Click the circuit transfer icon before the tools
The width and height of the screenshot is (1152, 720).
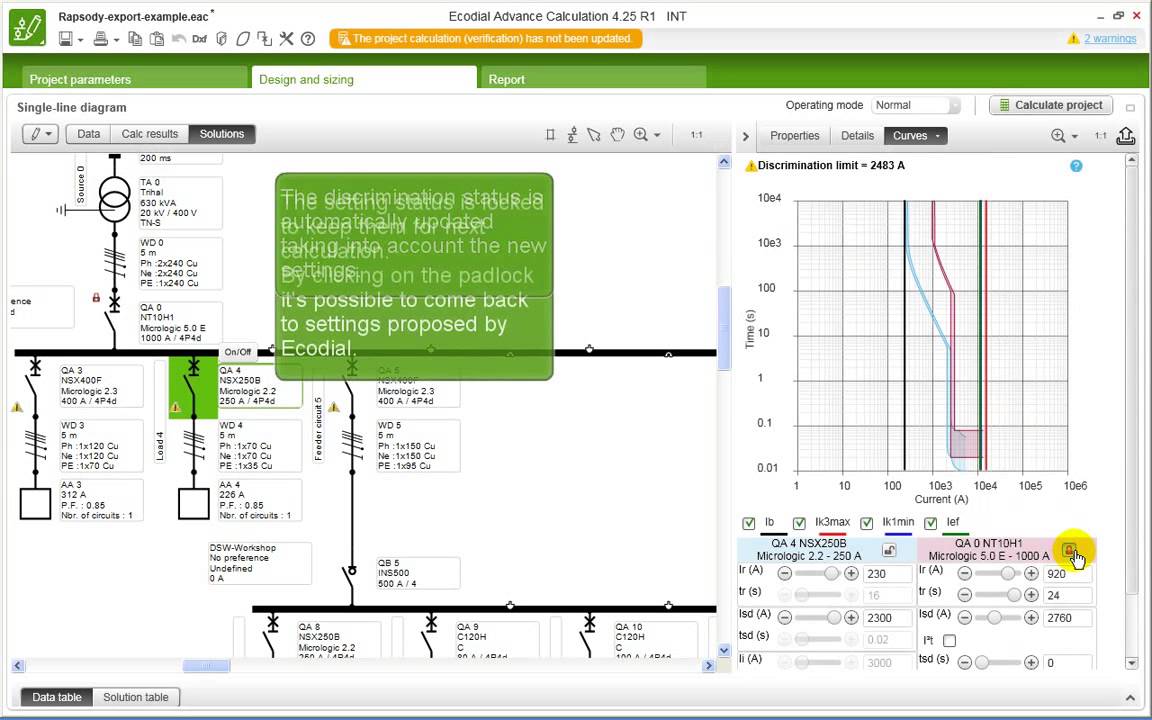pyautogui.click(x=264, y=39)
